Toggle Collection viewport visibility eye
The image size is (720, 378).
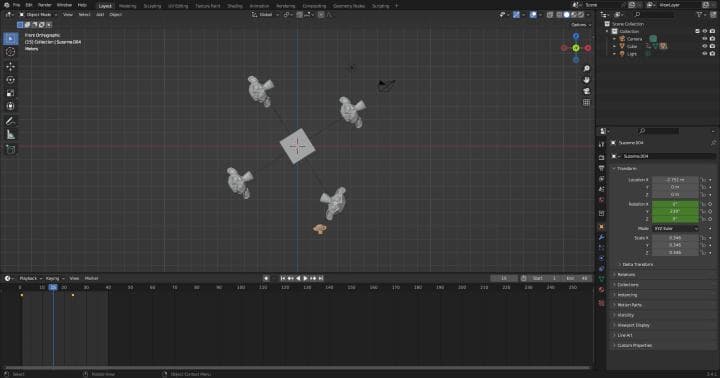705,31
